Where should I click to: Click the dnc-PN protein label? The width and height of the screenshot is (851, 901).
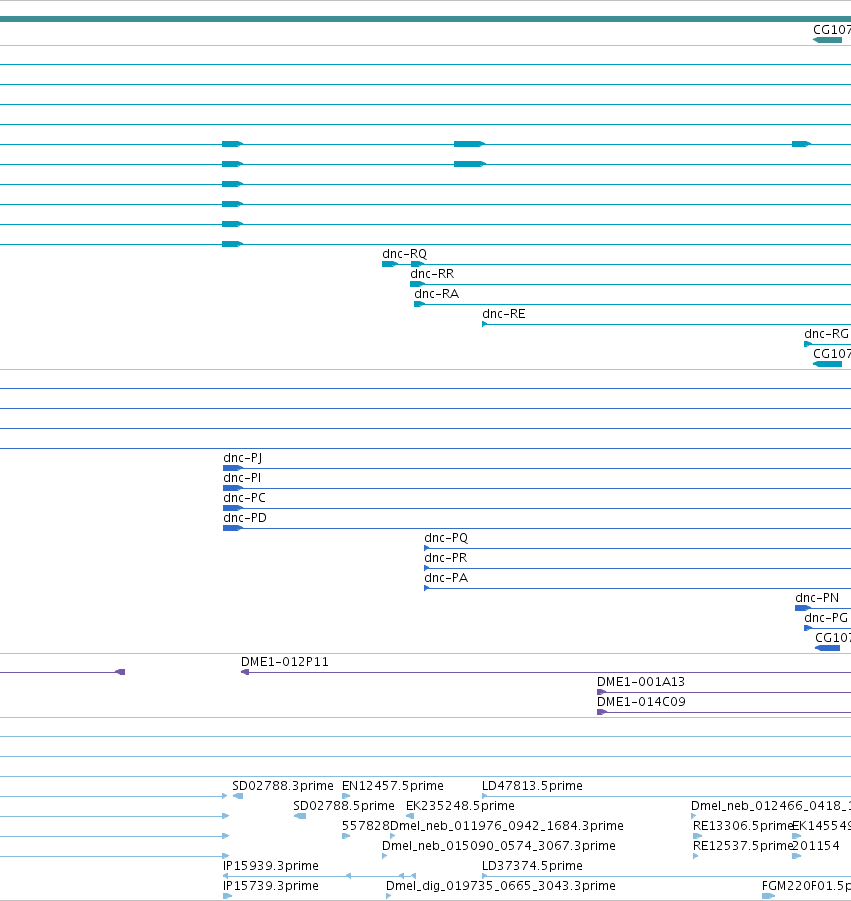point(817,598)
